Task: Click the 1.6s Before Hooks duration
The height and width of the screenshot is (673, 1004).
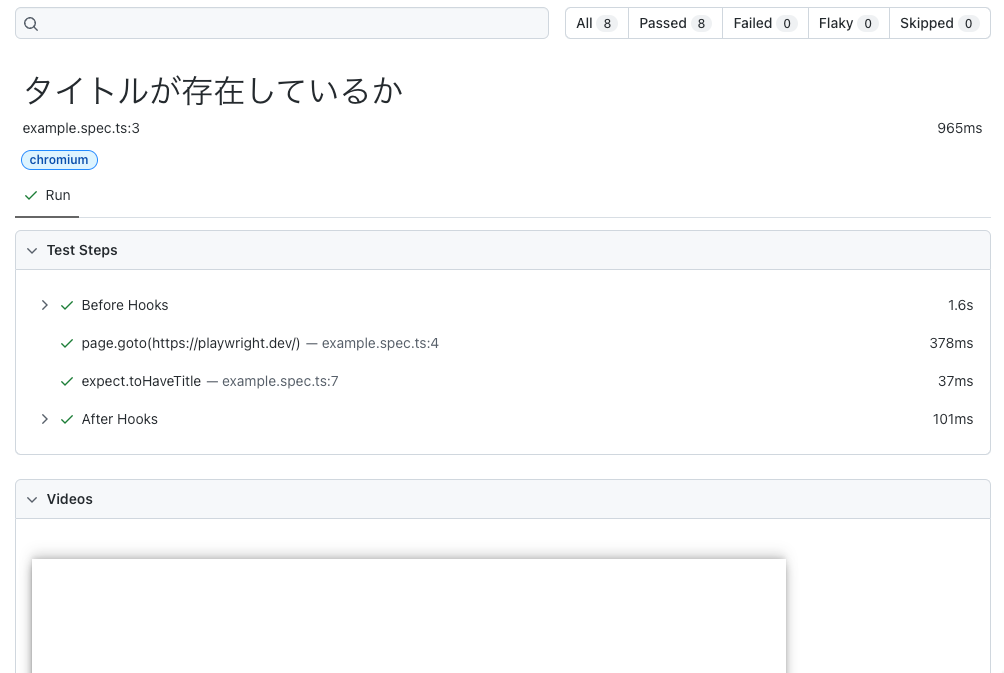Action: 960,305
